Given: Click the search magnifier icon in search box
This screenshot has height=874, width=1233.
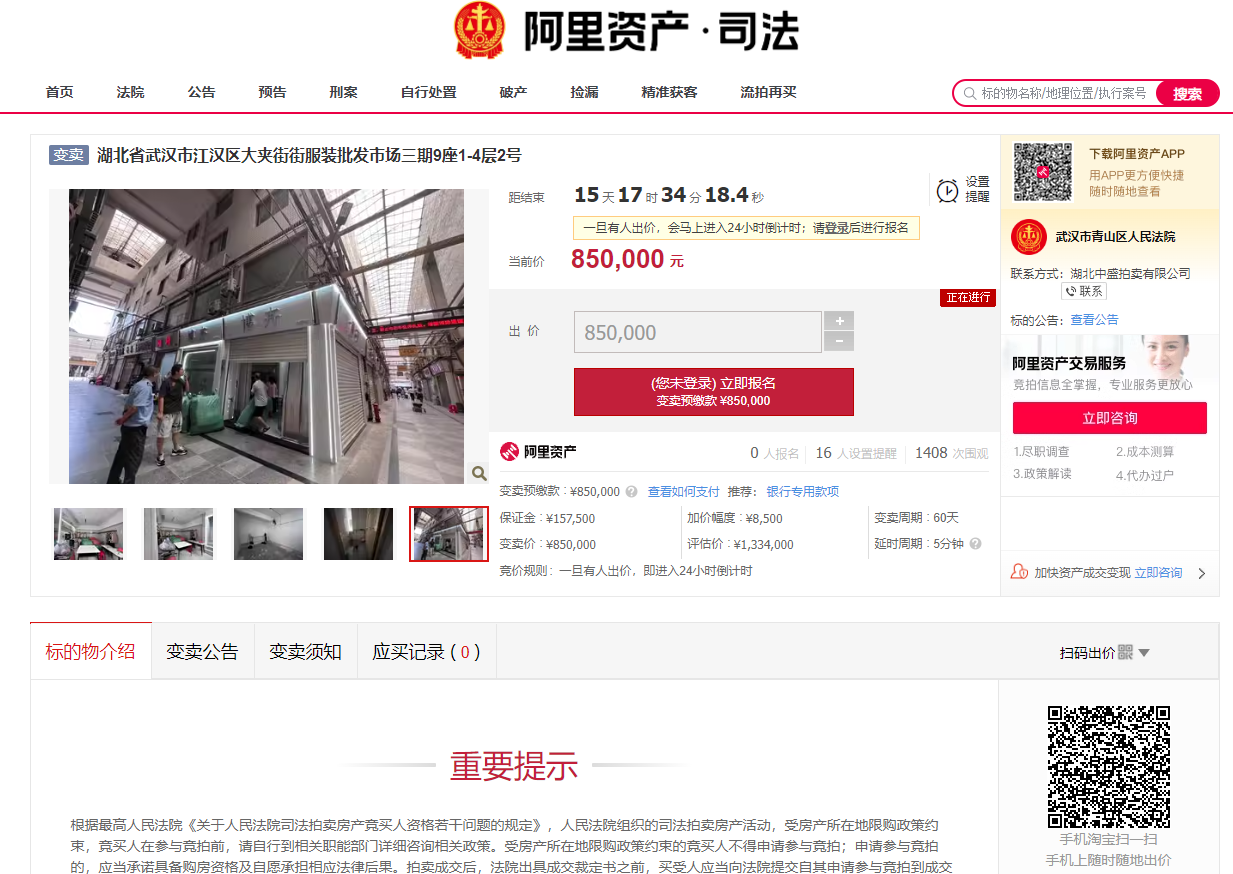Looking at the screenshot, I should pos(969,93).
